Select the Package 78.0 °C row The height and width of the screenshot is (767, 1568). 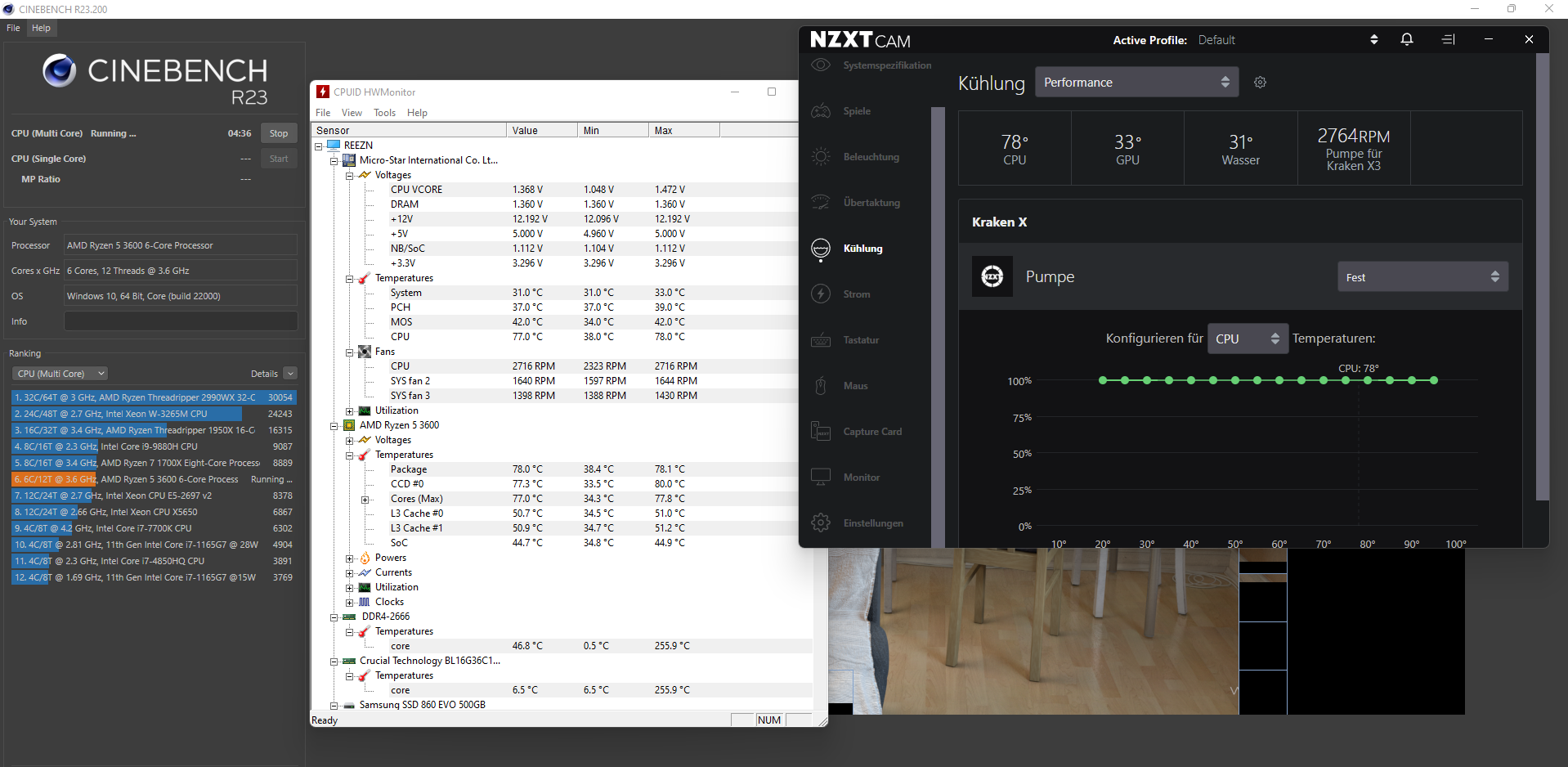pos(561,469)
